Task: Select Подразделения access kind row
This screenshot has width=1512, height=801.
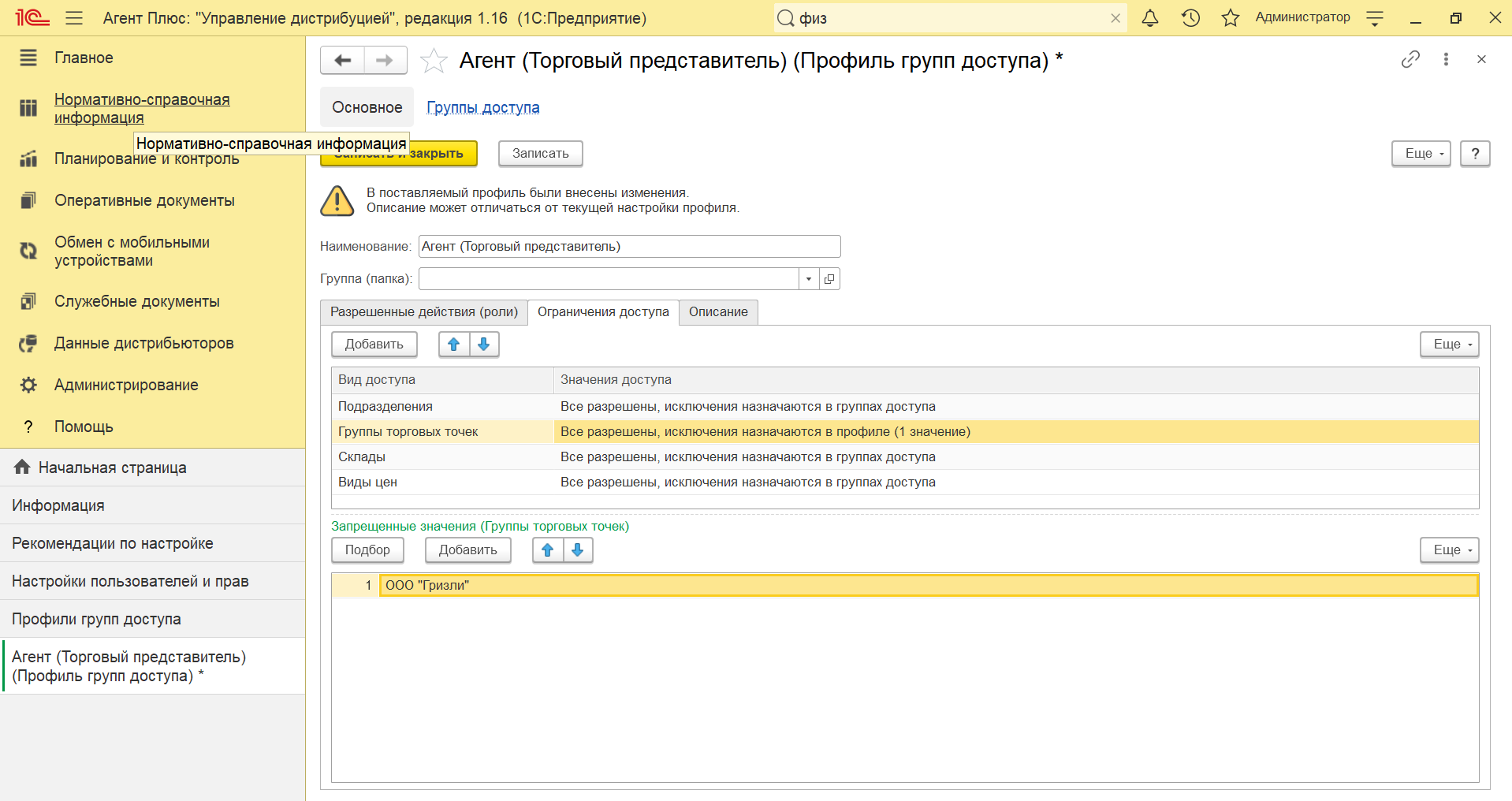Action: (x=905, y=407)
